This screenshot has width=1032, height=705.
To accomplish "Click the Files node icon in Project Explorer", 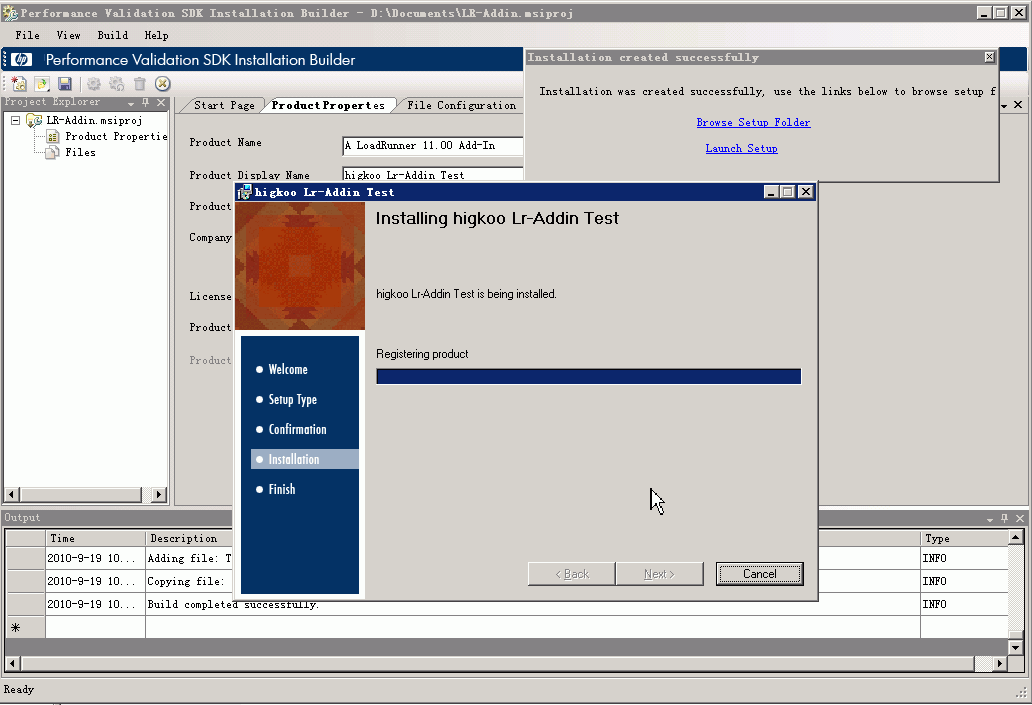I will (x=53, y=152).
